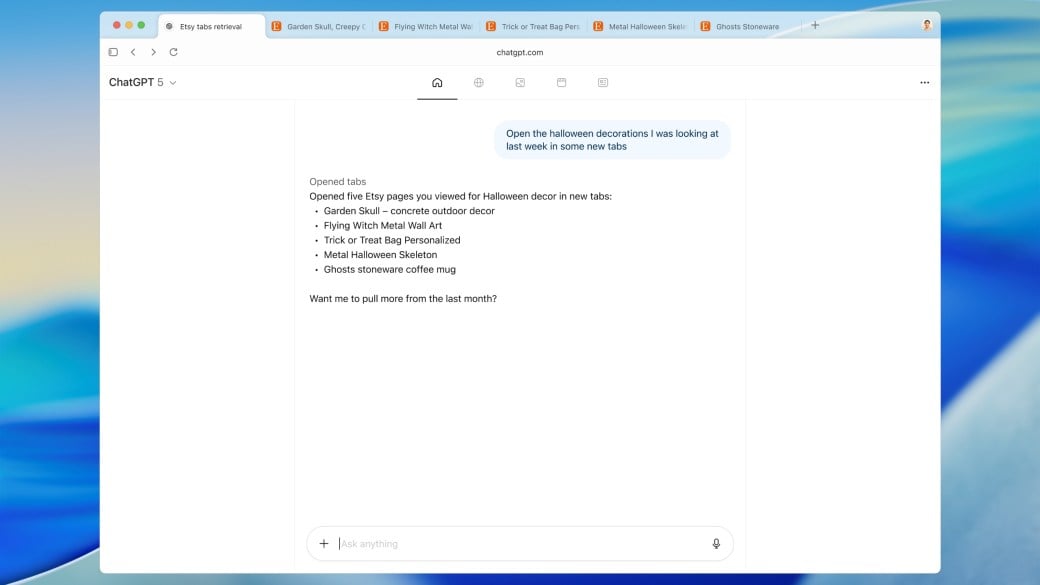
Task: Click the microphone voice input icon
Action: click(716, 544)
